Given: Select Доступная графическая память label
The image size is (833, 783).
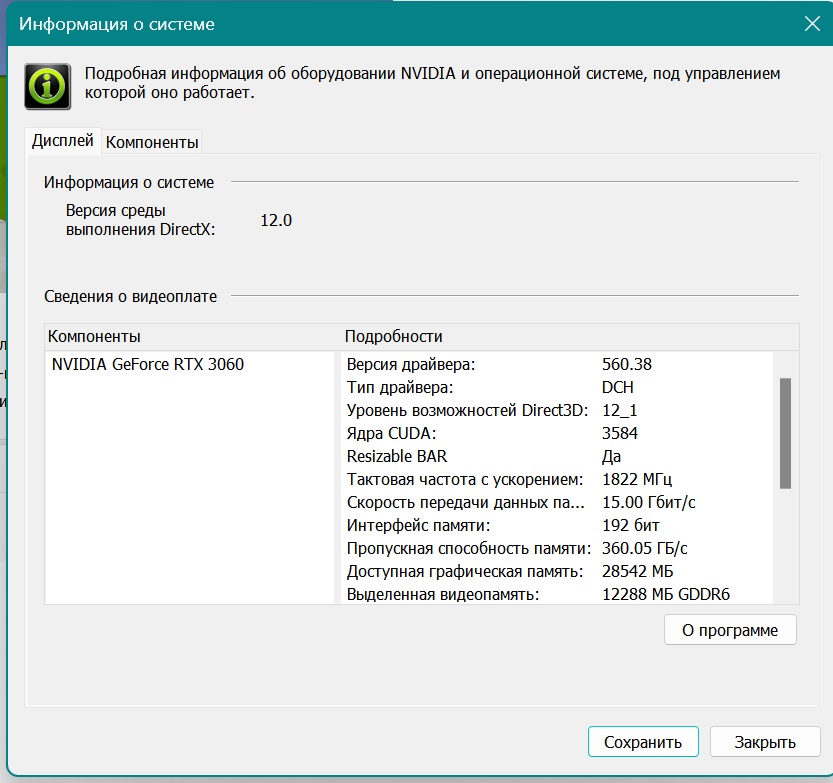Looking at the screenshot, I should (x=465, y=571).
